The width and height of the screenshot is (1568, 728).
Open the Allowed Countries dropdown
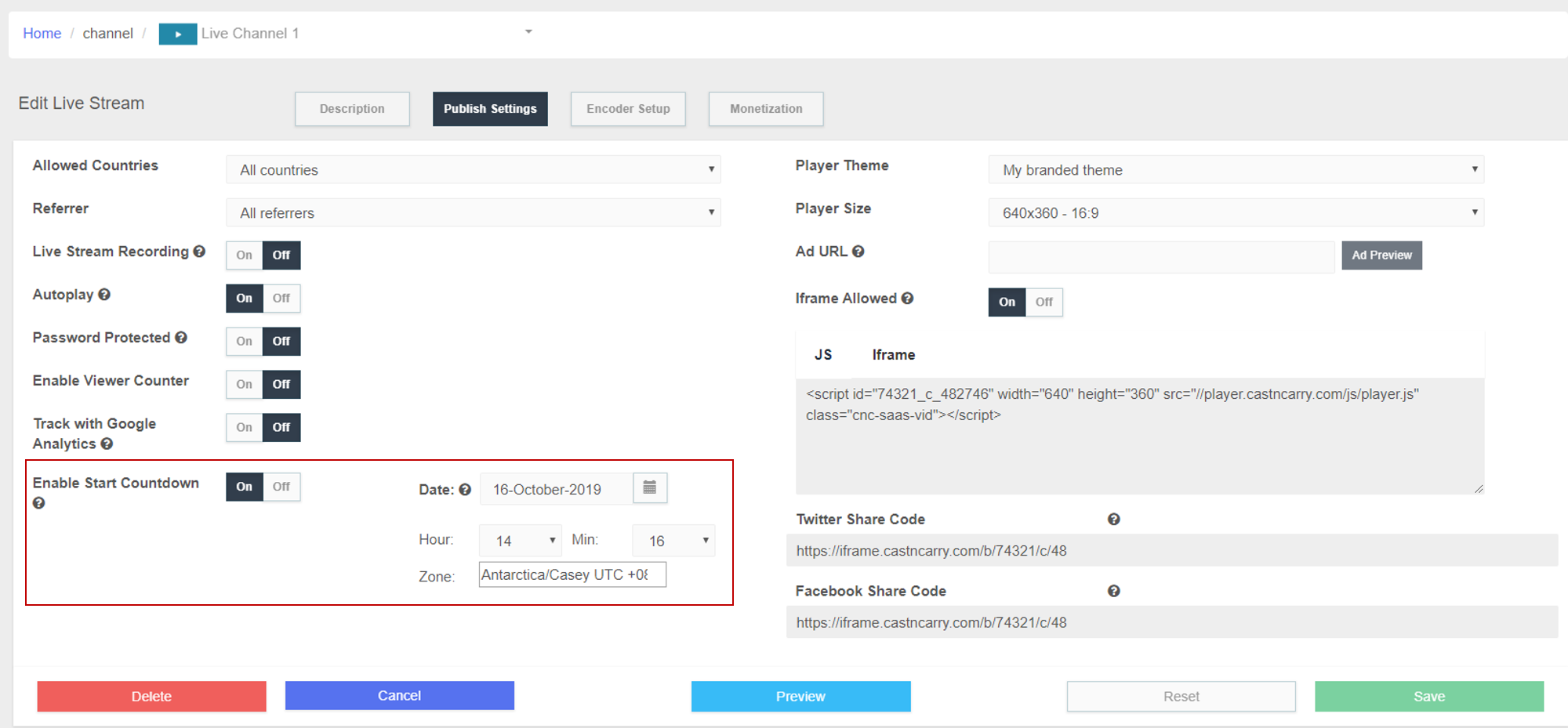tap(474, 170)
